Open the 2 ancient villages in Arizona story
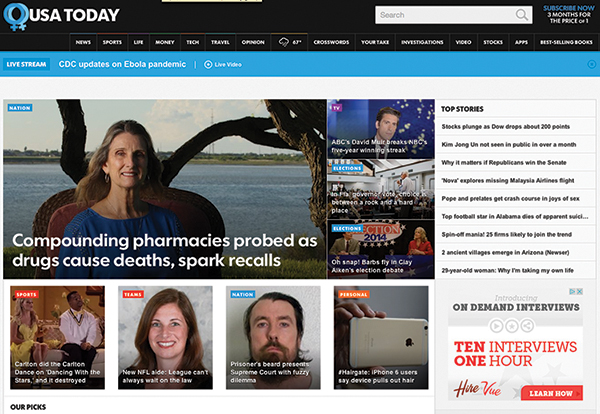 (x=505, y=253)
